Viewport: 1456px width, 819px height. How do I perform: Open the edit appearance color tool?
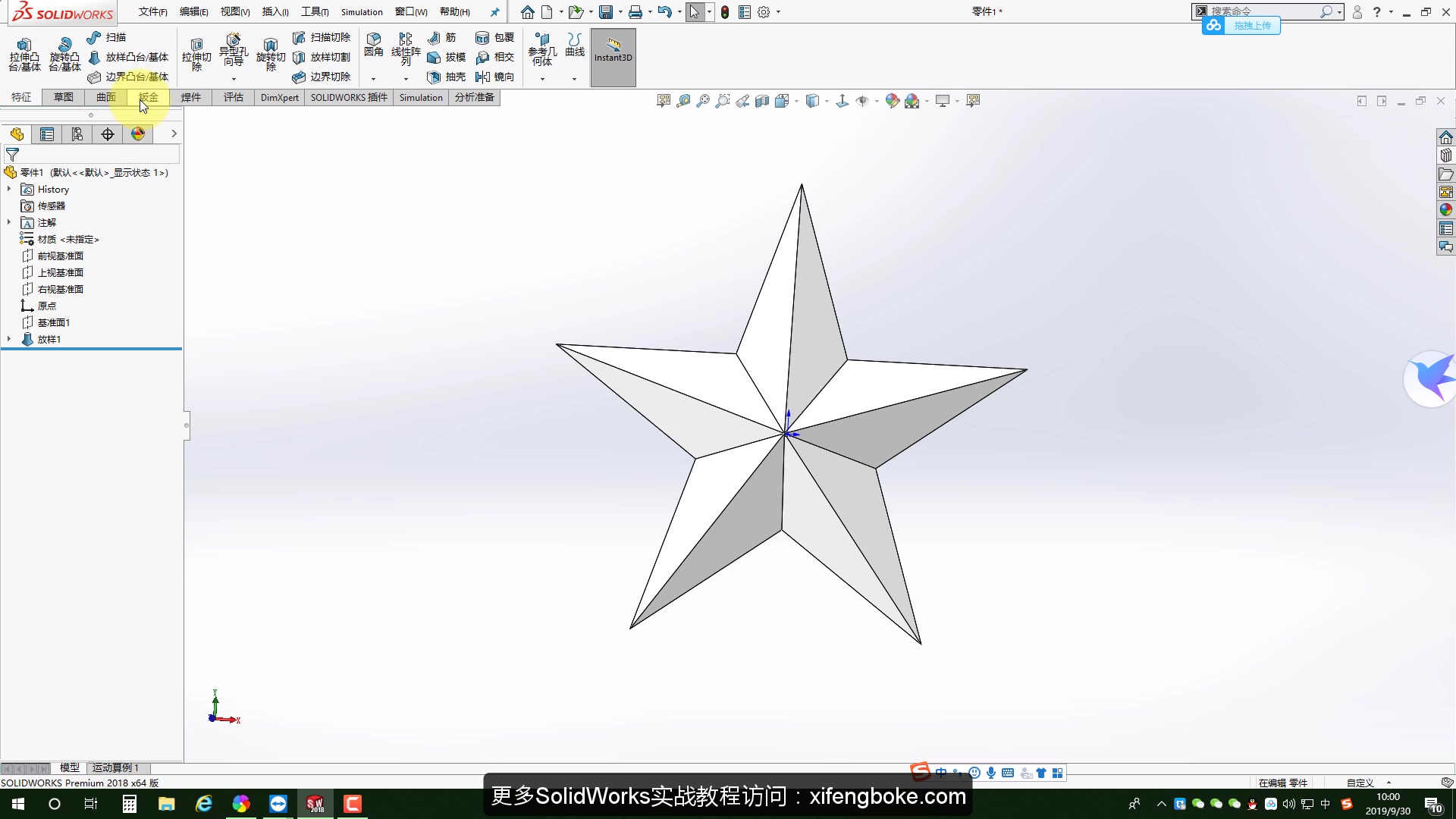click(x=892, y=100)
